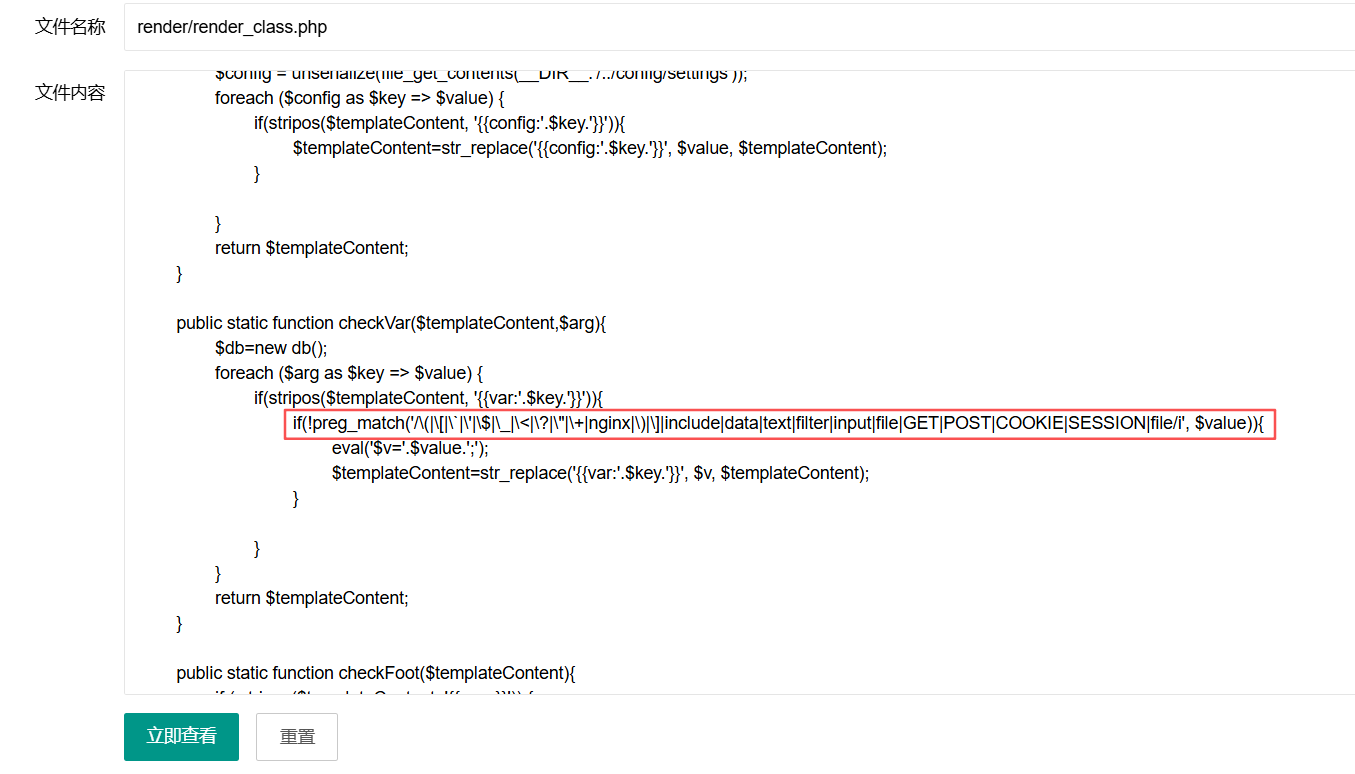The width and height of the screenshot is (1355, 774).
Task: Click the 重置 reset button
Action: tap(297, 737)
